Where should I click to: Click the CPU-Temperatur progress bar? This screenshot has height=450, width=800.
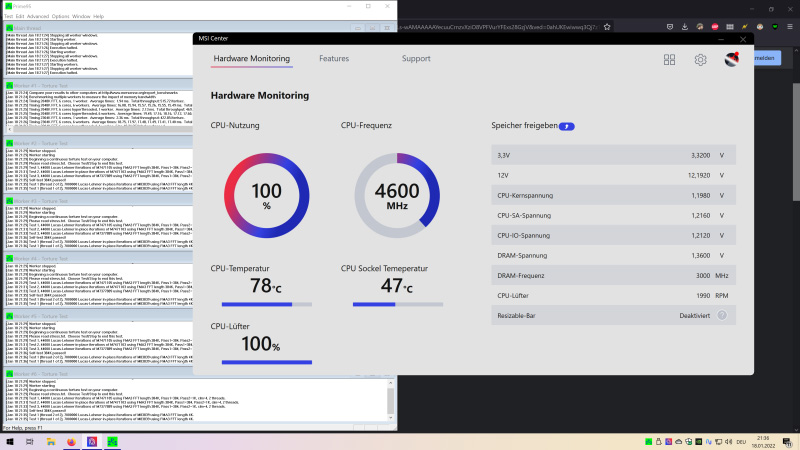point(267,305)
